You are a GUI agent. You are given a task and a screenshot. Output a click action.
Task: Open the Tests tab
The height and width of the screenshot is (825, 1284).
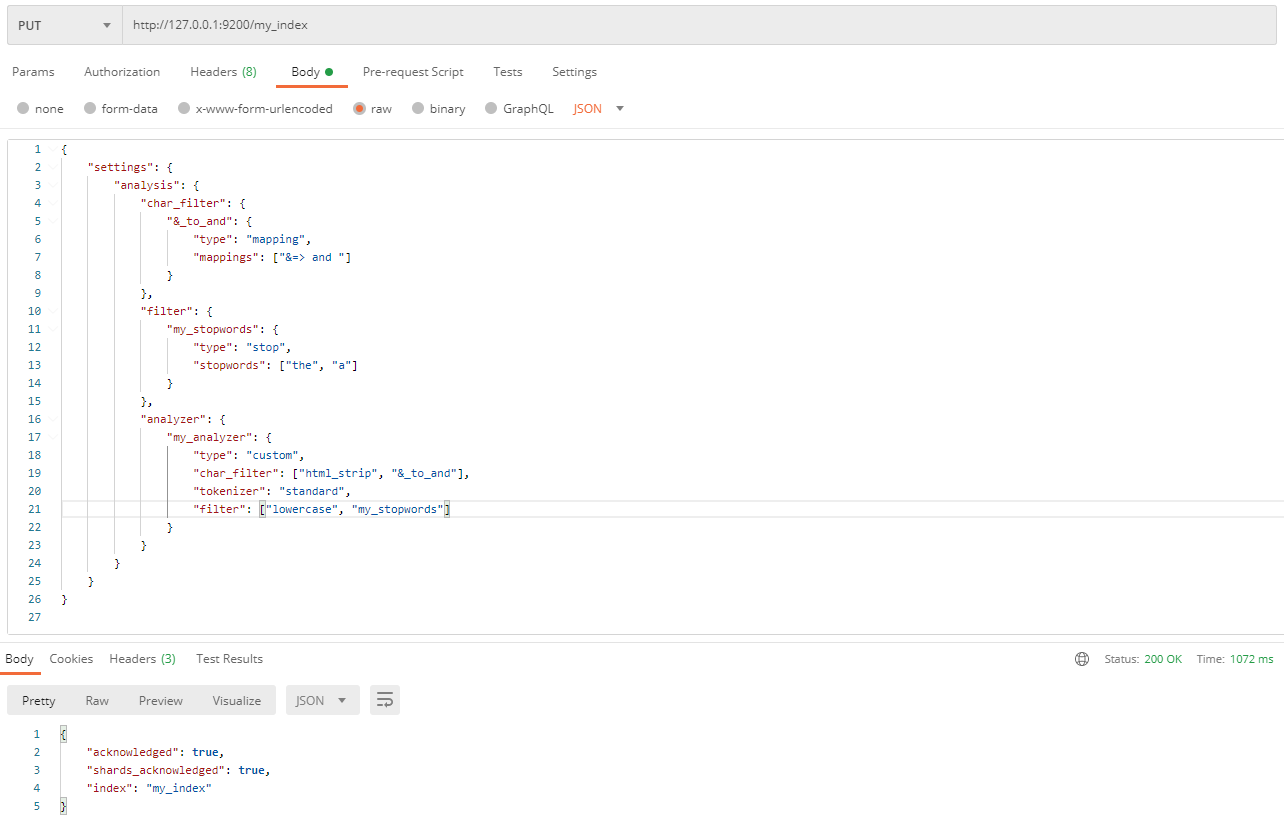coord(508,72)
